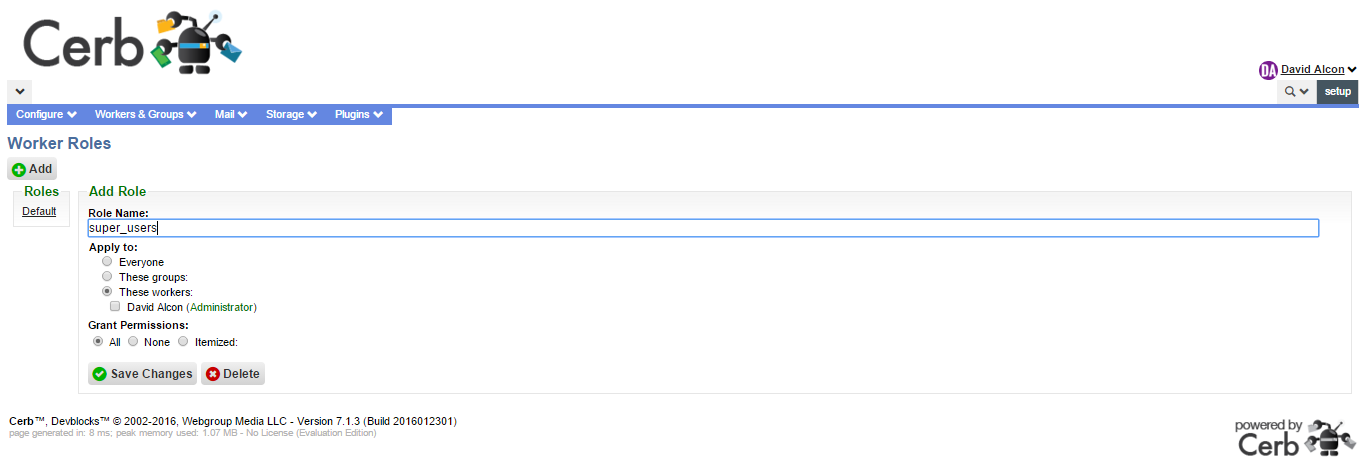Open the Mail menu

click(230, 115)
